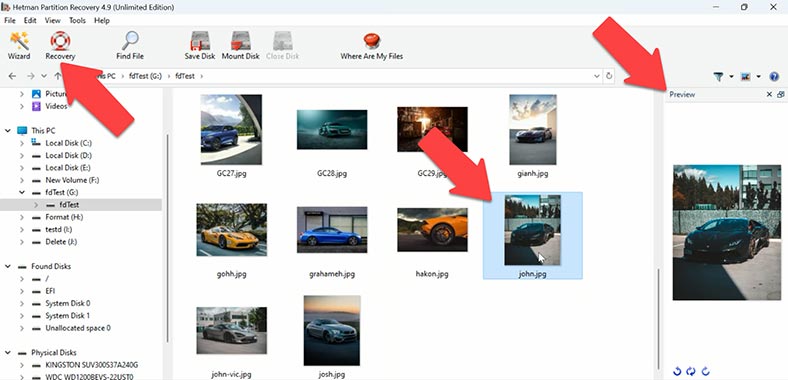Select Local Disk (C:) in tree

pyautogui.click(x=68, y=143)
